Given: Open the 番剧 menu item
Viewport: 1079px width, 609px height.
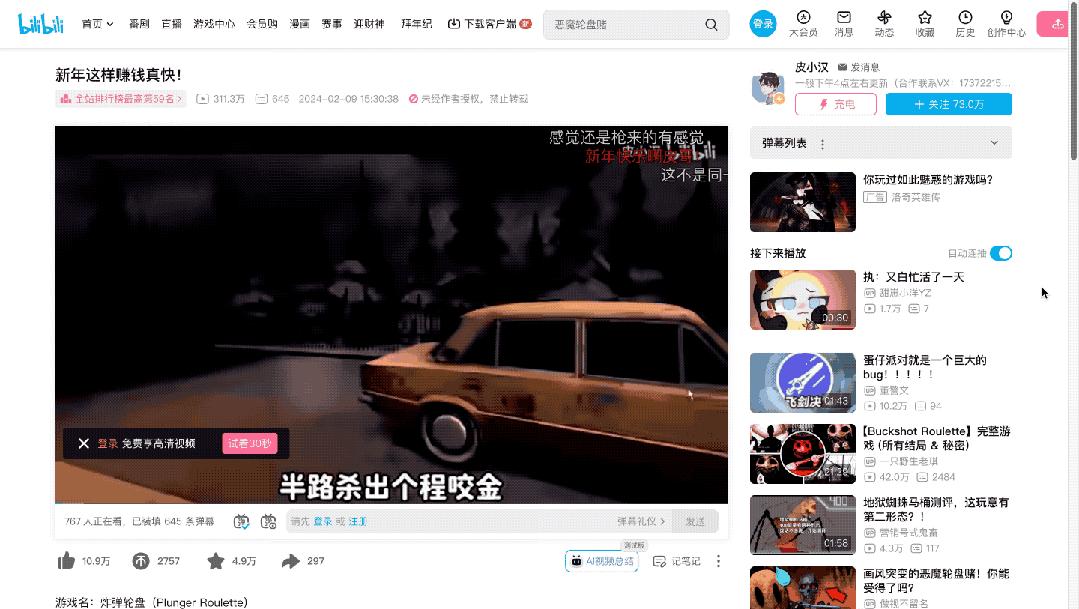Looking at the screenshot, I should pyautogui.click(x=138, y=23).
